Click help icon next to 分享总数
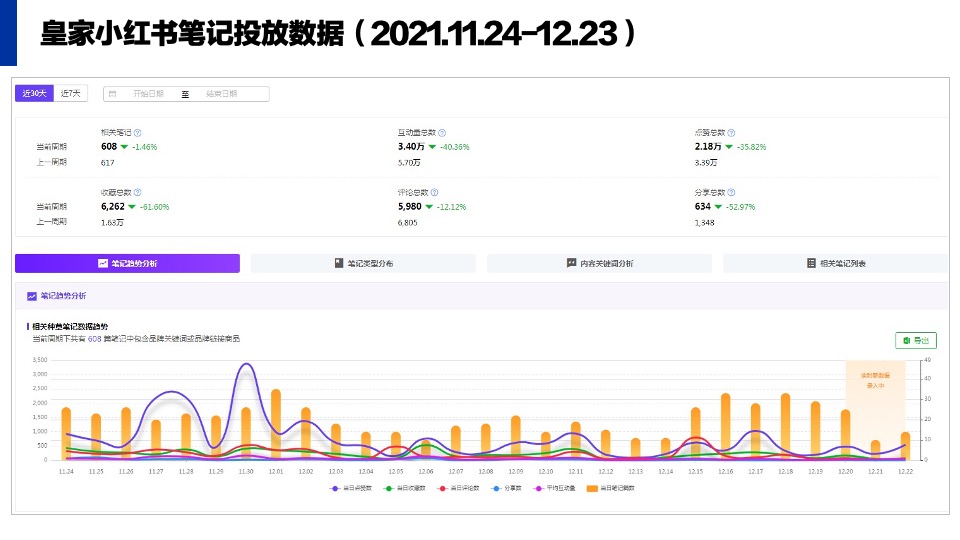 pyautogui.click(x=731, y=192)
